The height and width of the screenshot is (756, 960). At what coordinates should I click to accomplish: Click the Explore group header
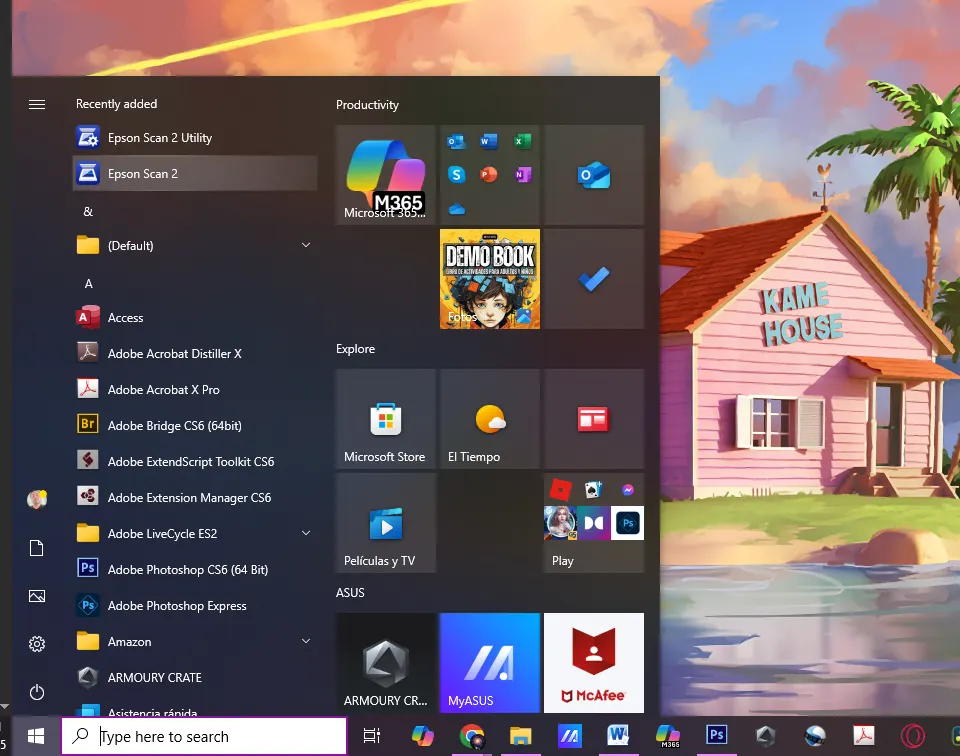(x=355, y=349)
